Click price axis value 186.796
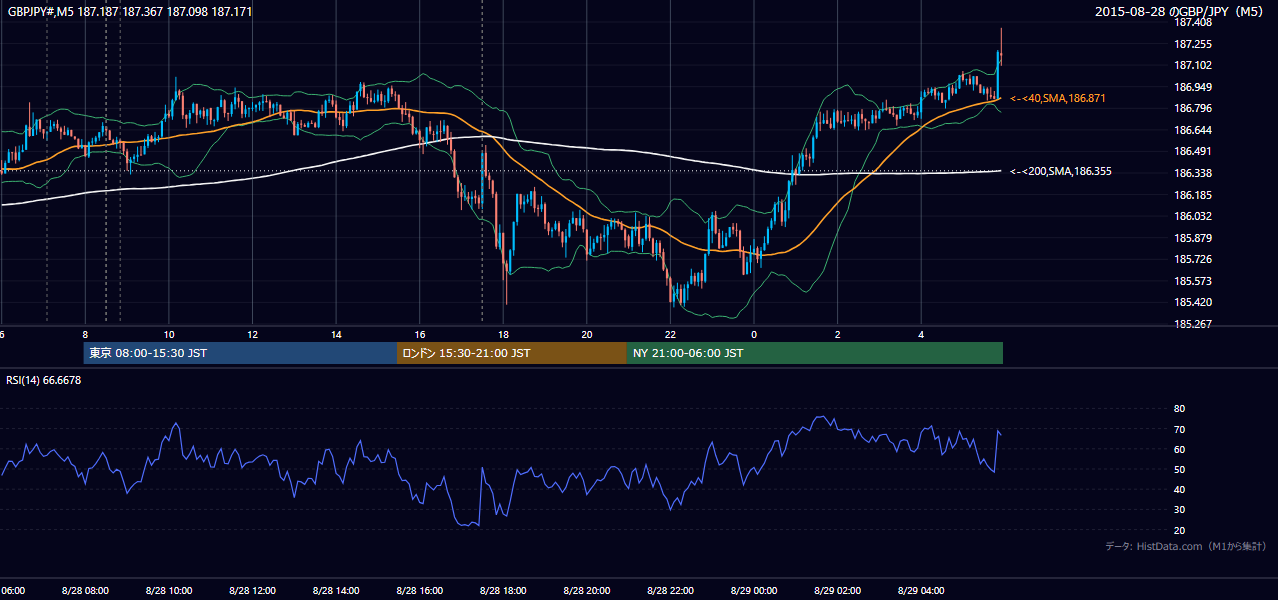Screen dimensions: 1278x600 [1192, 108]
